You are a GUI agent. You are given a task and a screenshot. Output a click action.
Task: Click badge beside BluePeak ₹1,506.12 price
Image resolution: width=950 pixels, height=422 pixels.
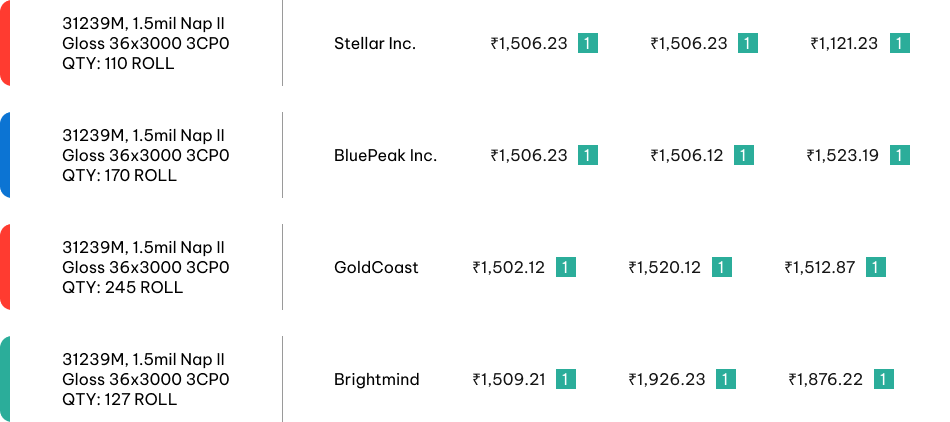[743, 156]
